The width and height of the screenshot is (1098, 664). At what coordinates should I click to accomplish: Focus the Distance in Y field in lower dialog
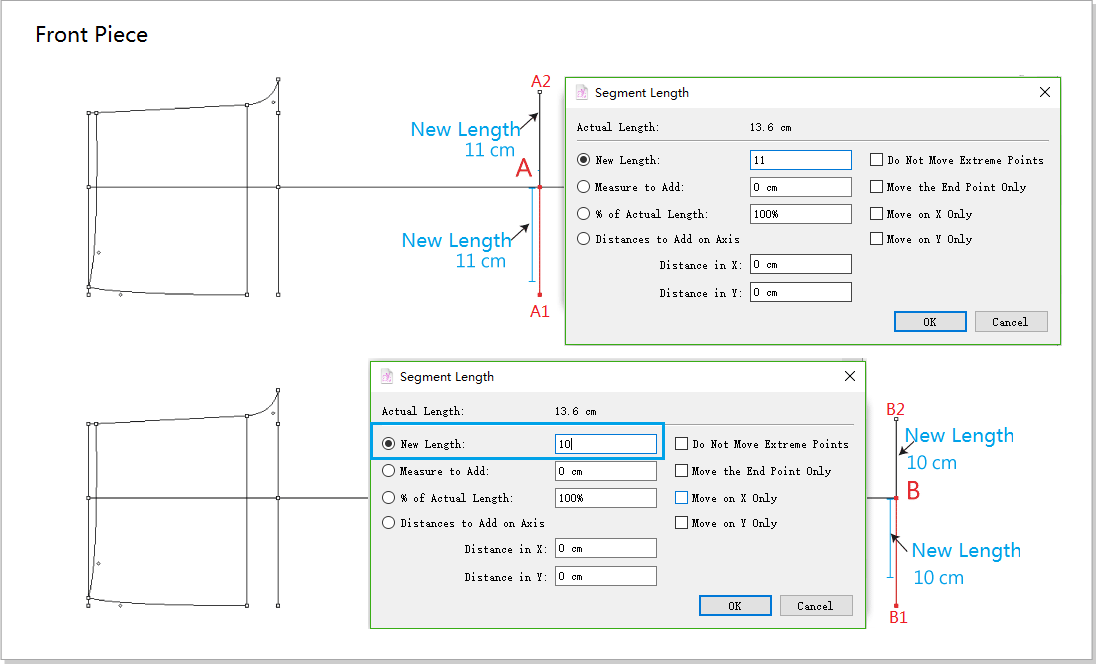pyautogui.click(x=605, y=577)
